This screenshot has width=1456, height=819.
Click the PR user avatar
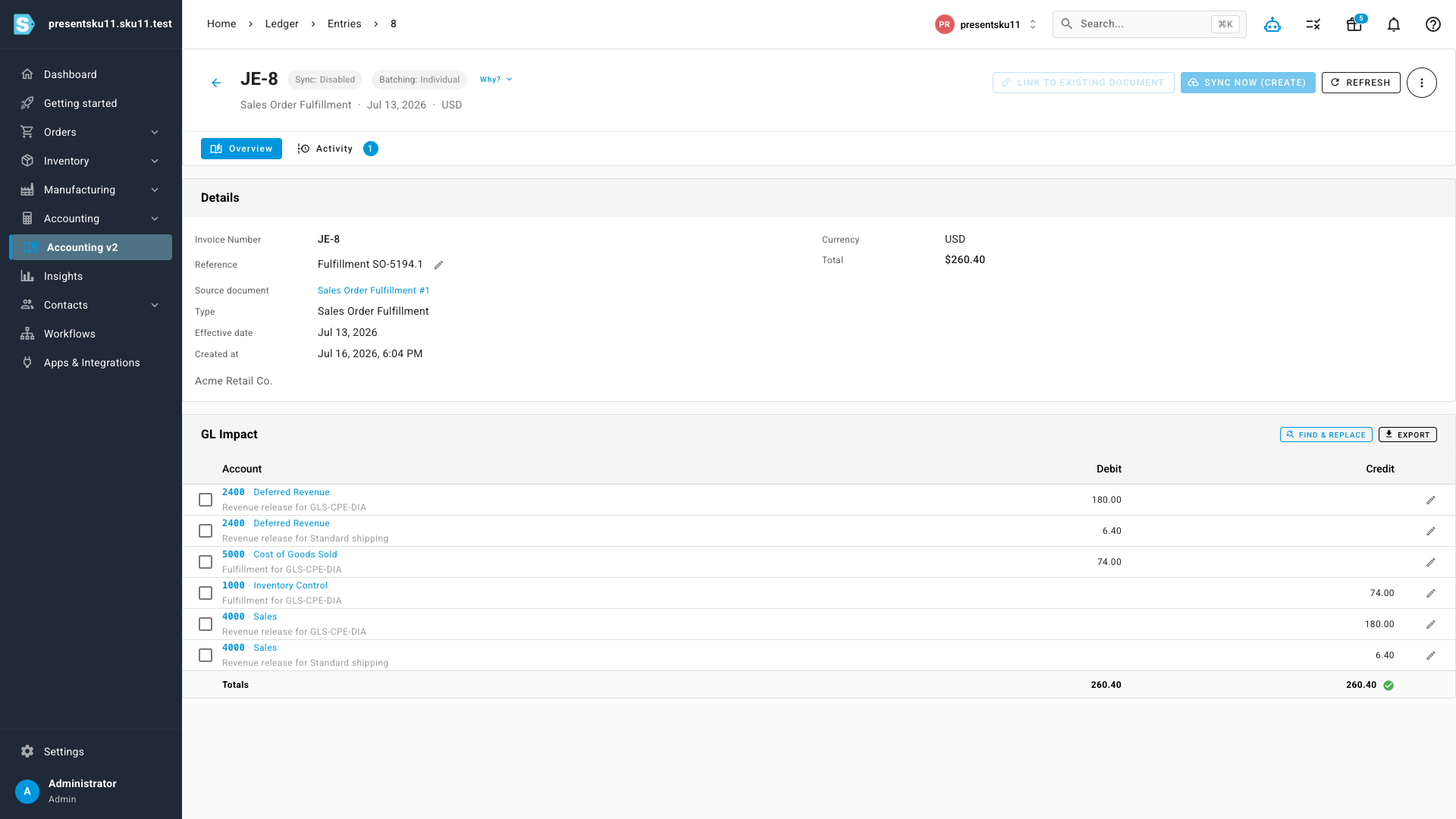[944, 24]
